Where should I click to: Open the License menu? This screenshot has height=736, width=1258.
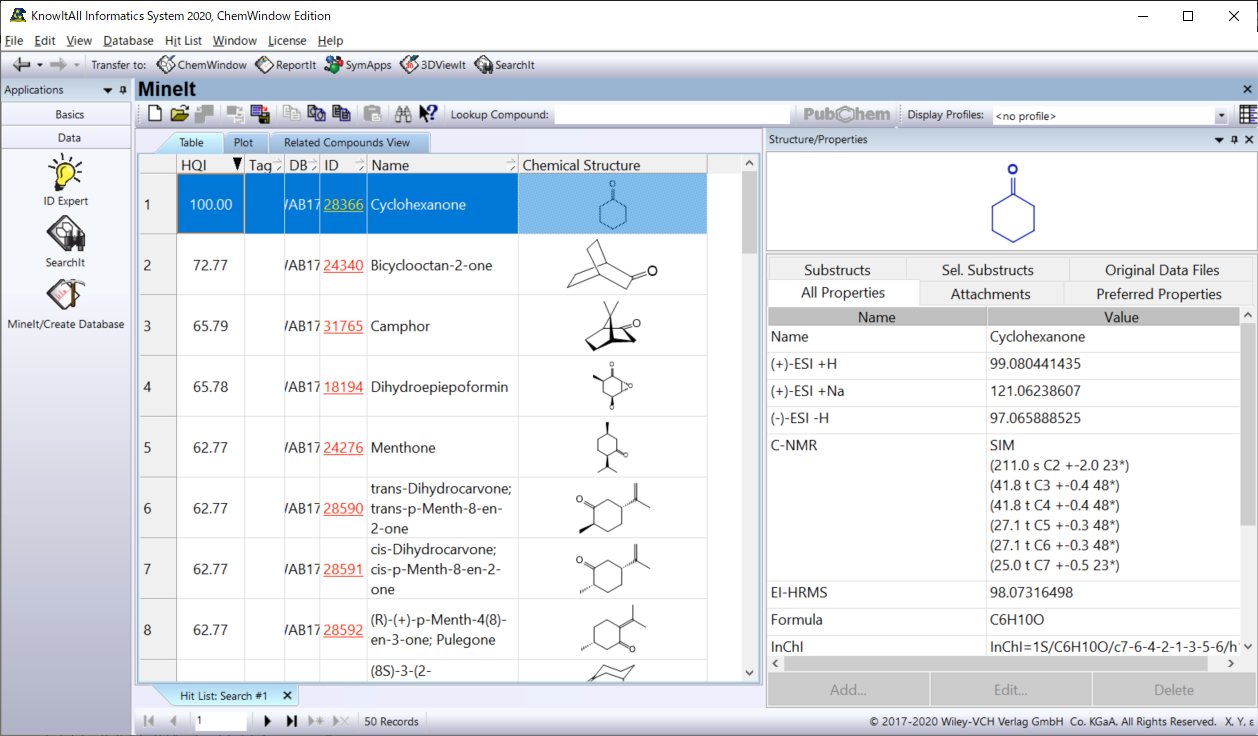click(287, 41)
